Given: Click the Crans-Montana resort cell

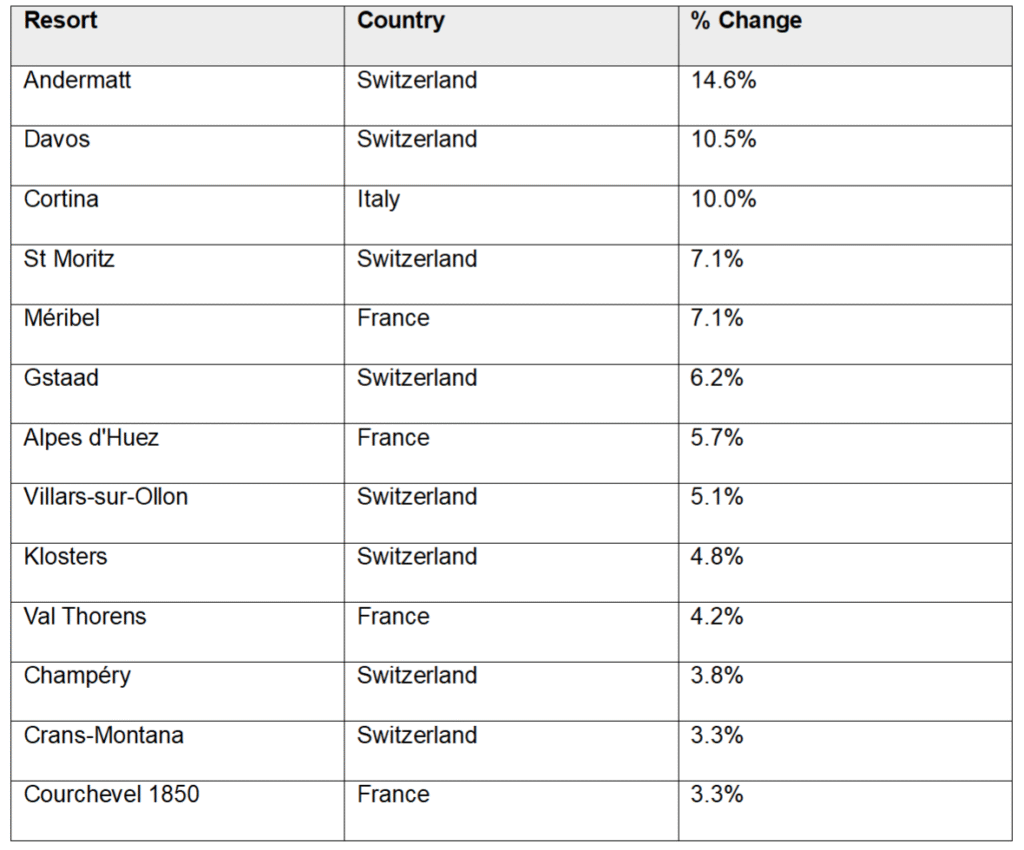Looking at the screenshot, I should [104, 735].
